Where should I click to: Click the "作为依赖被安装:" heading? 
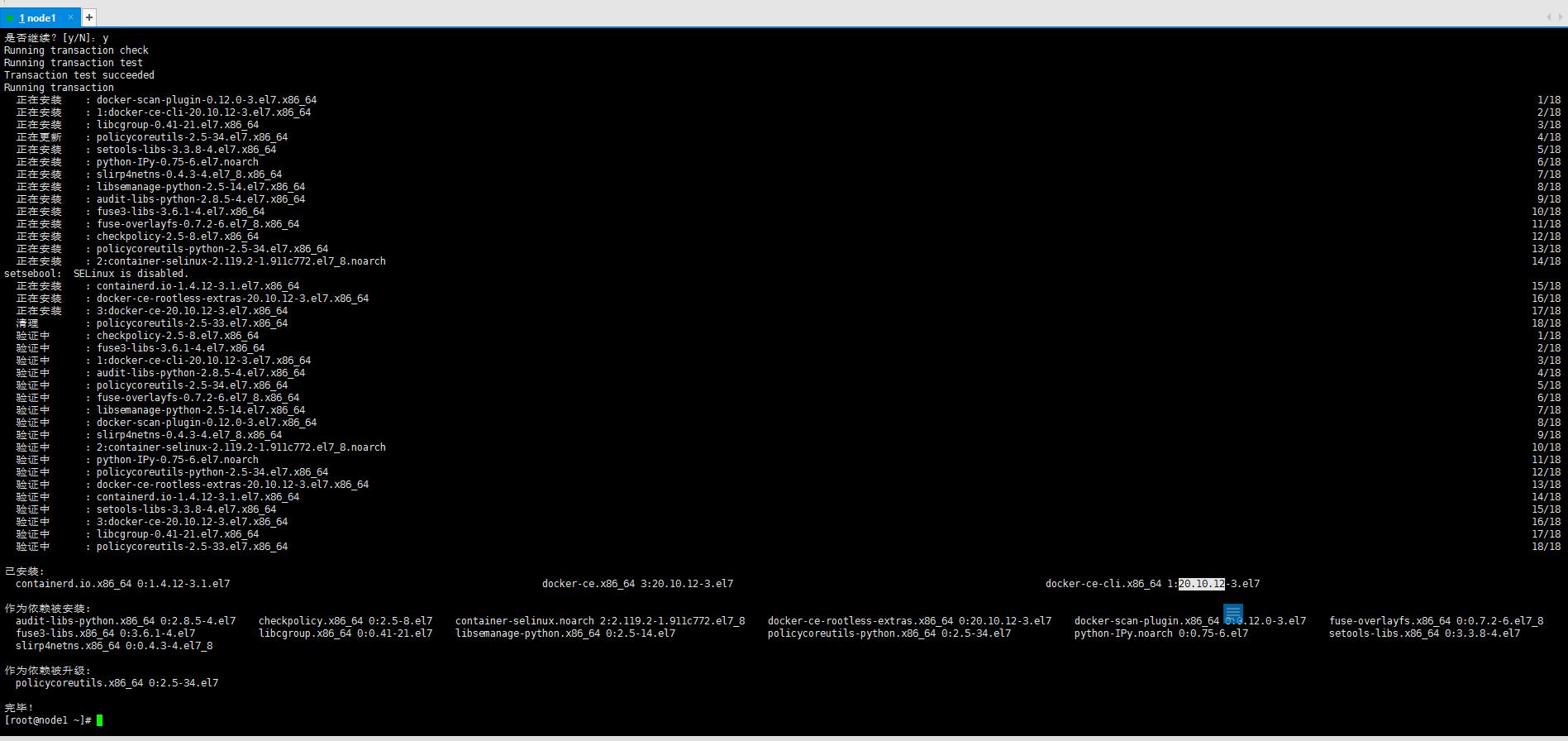(x=48, y=609)
